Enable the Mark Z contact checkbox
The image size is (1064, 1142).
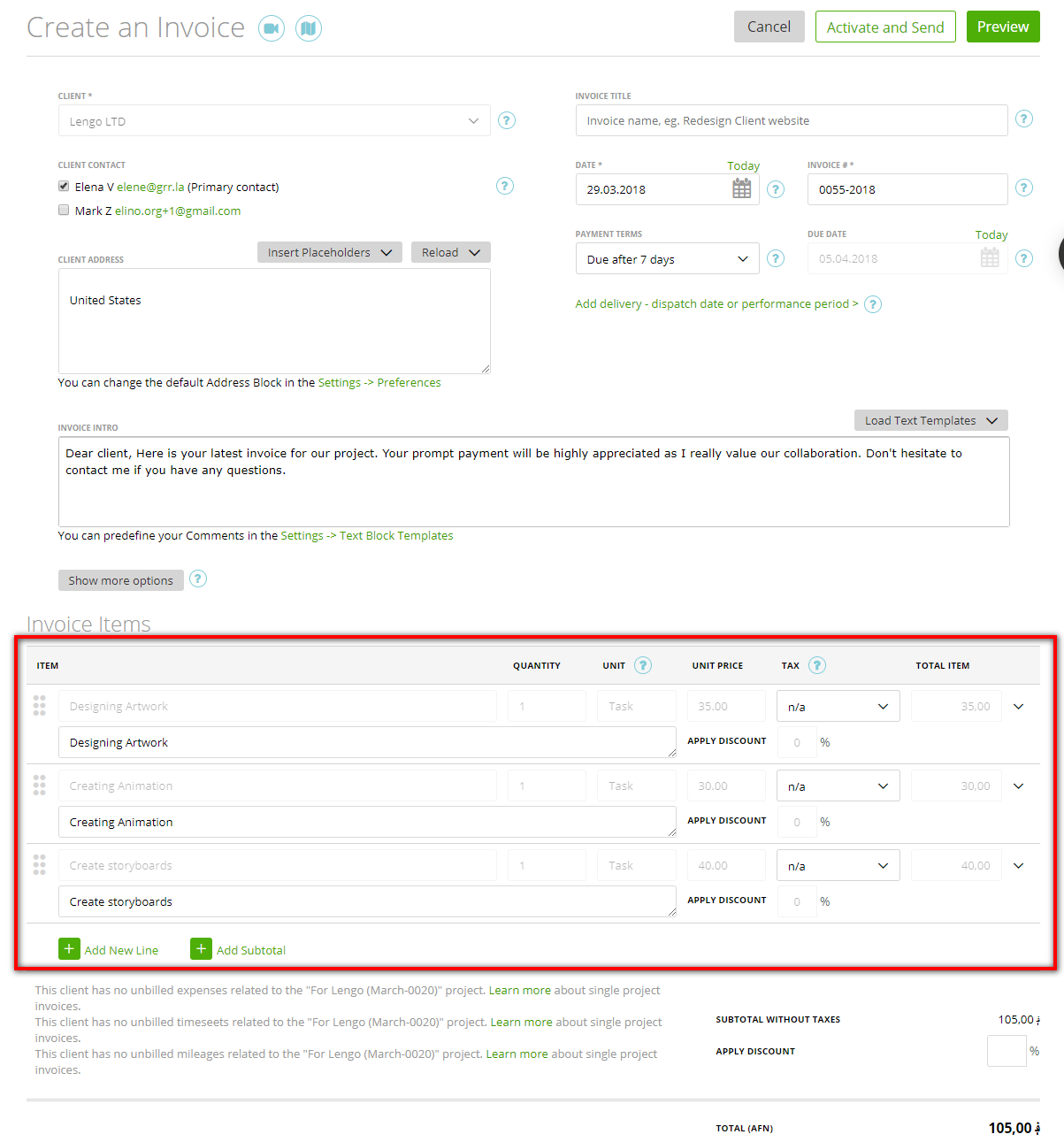63,210
